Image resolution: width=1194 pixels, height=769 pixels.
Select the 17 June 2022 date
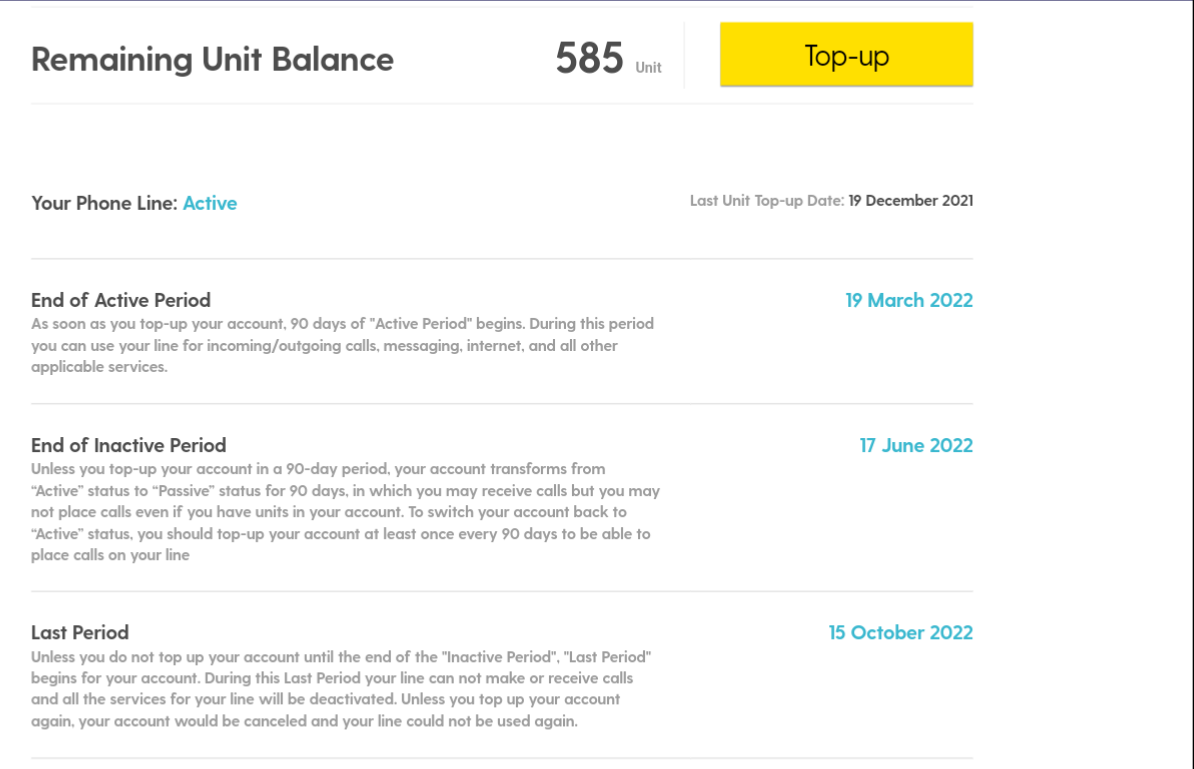pos(916,445)
